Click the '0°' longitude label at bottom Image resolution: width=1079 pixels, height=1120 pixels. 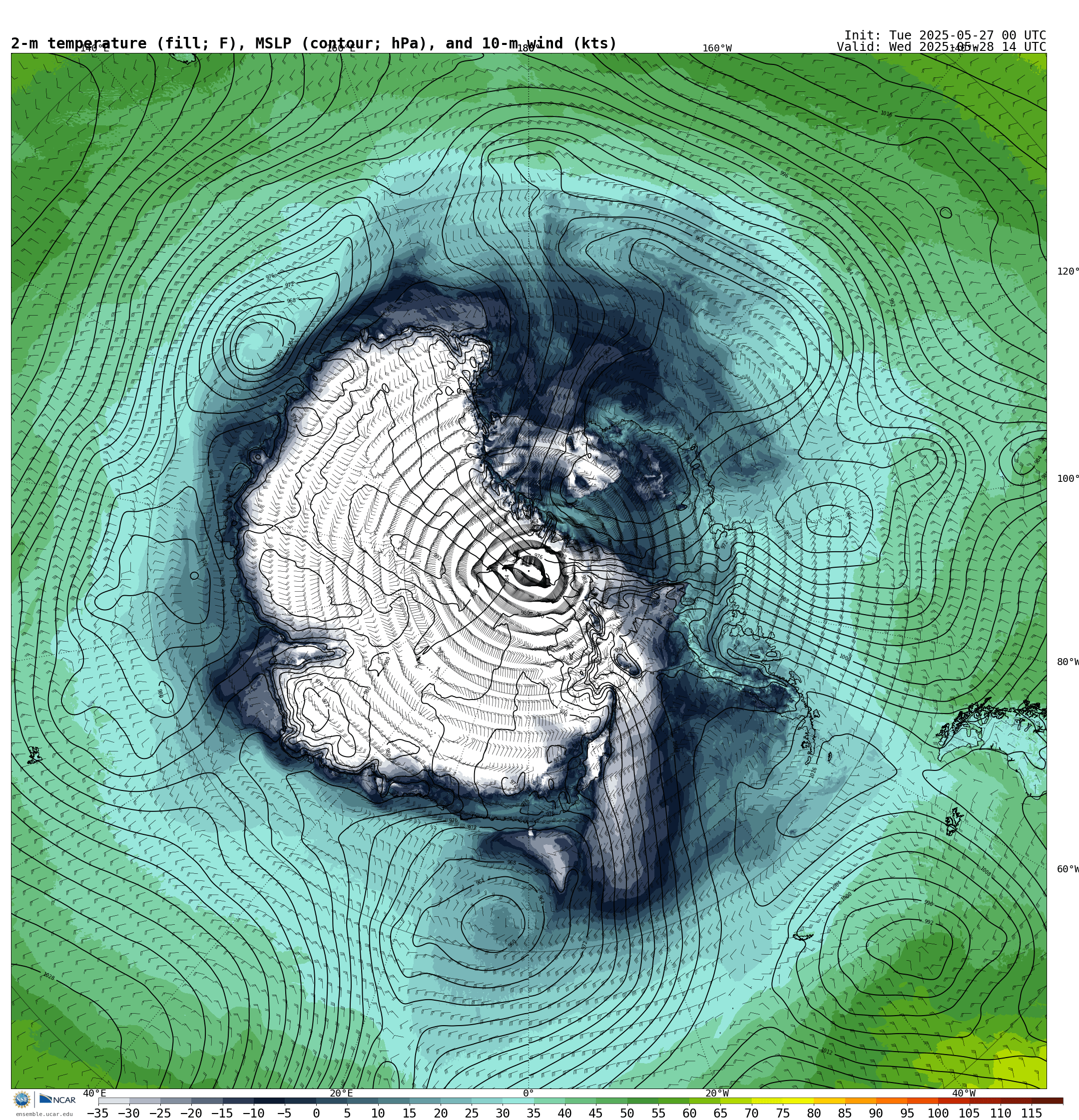point(529,1094)
